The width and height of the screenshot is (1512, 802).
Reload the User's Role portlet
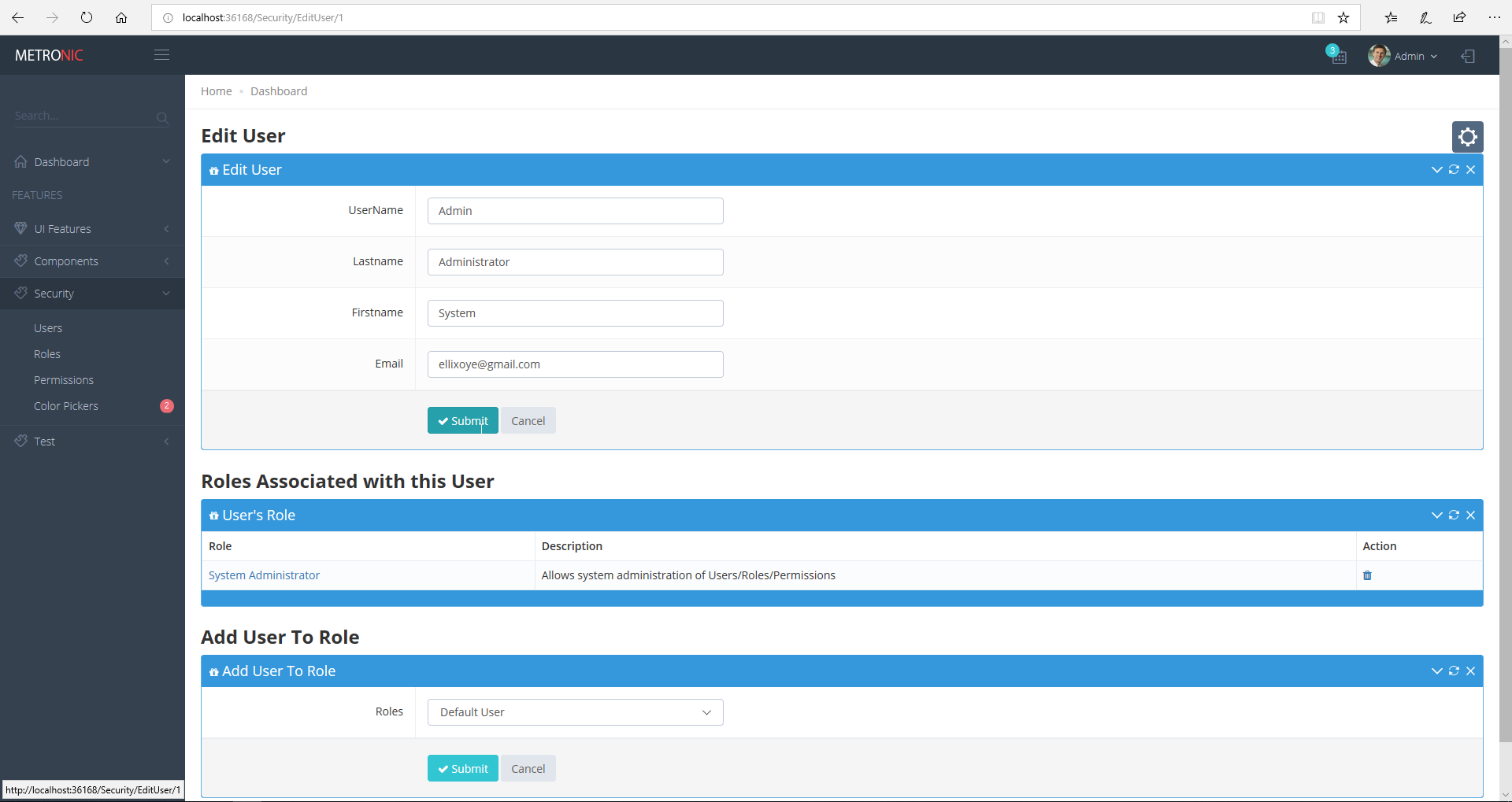(x=1454, y=515)
